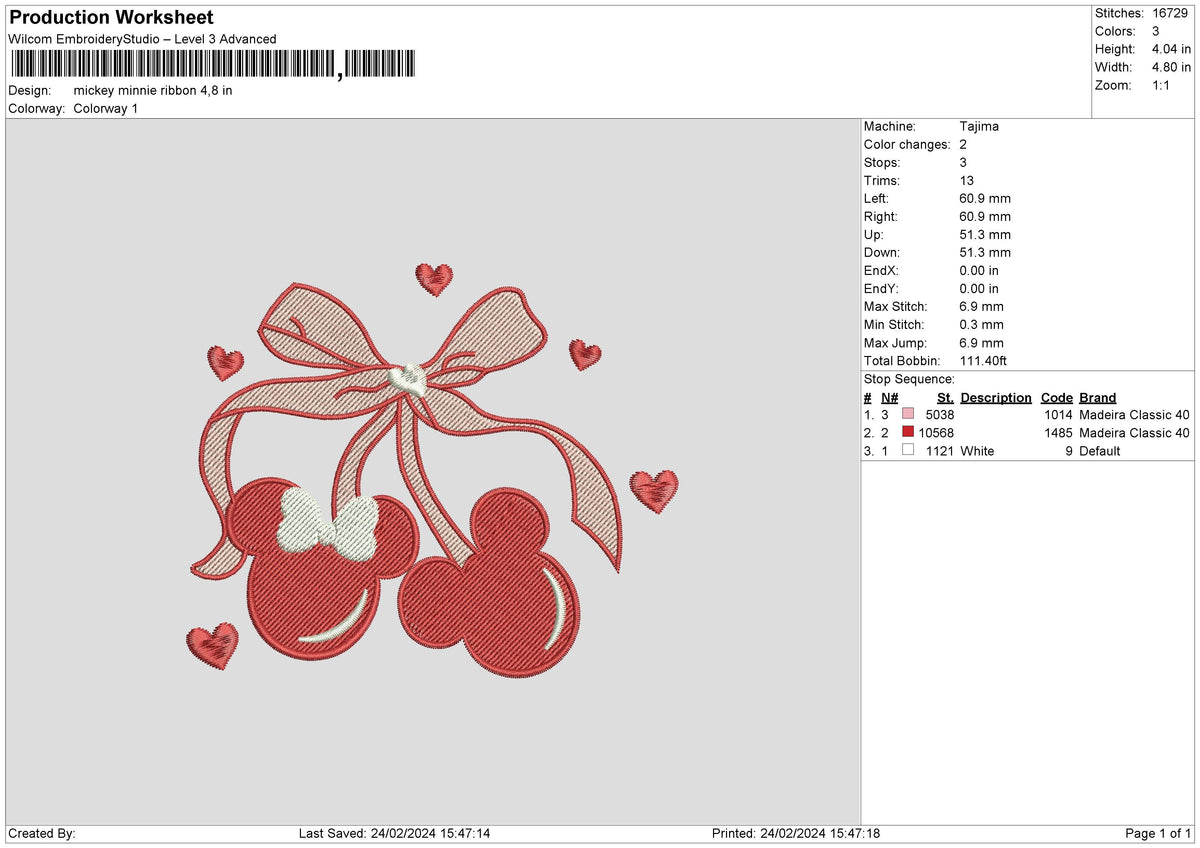Image resolution: width=1200 pixels, height=848 pixels.
Task: Click the embroidery design preview image
Action: coord(432,471)
